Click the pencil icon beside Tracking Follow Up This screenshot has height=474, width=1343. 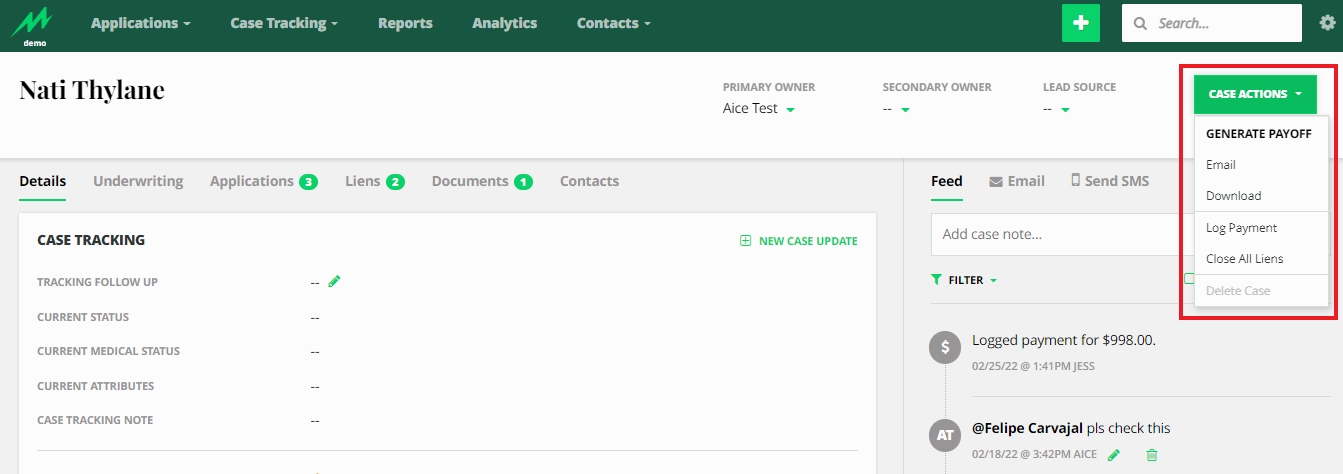pos(335,282)
